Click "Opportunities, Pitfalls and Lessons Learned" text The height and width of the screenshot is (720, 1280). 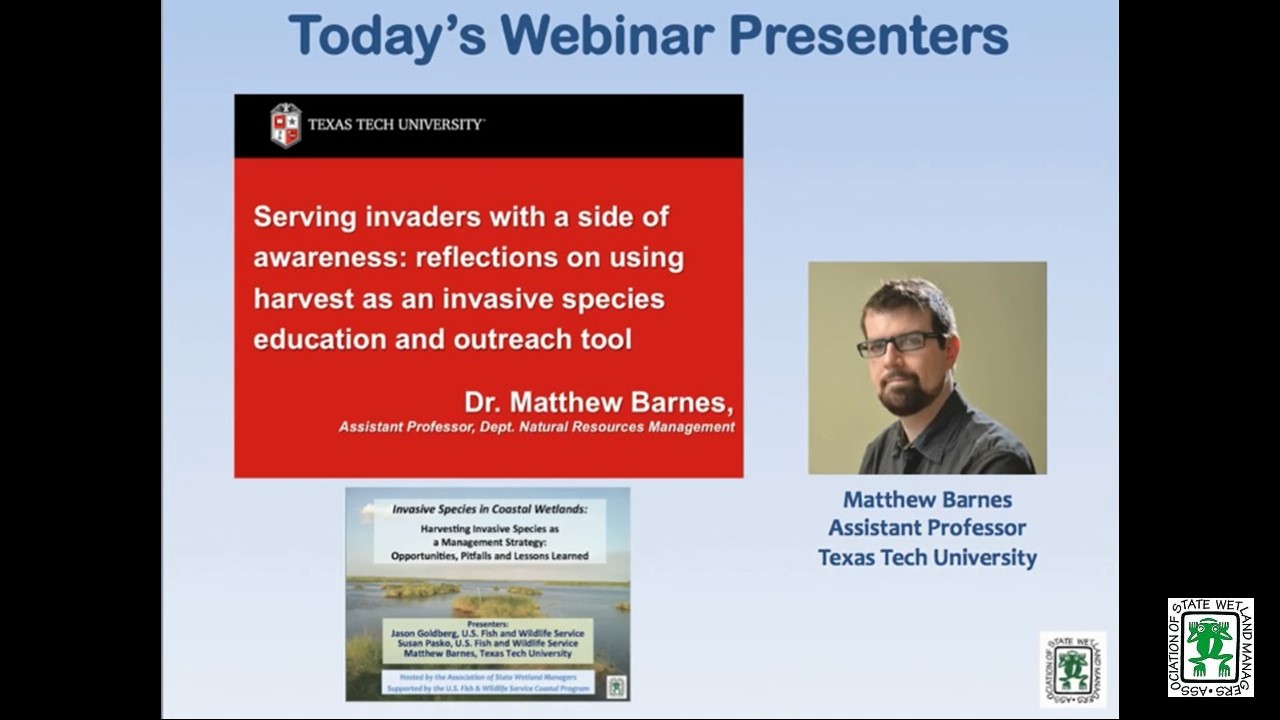tap(489, 555)
